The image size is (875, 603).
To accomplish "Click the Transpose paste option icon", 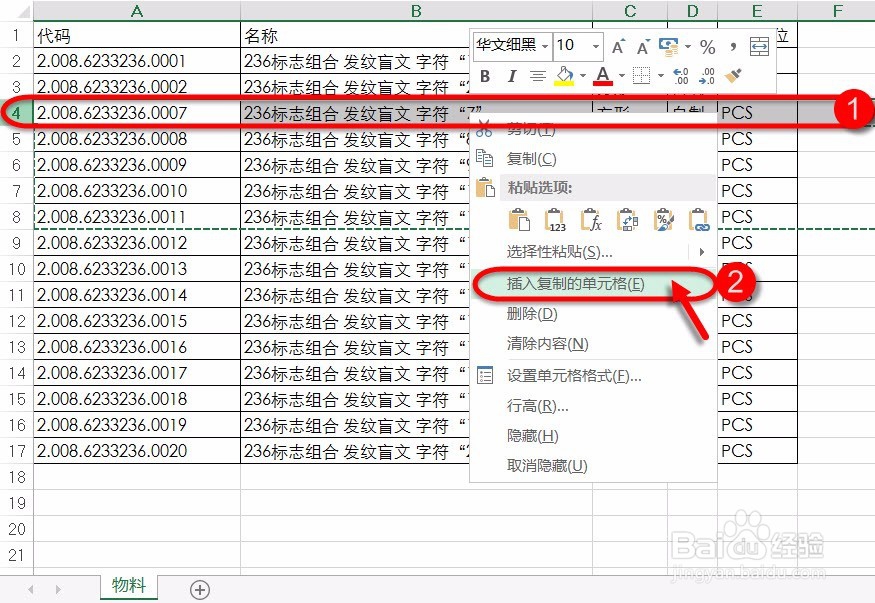I will coord(629,220).
